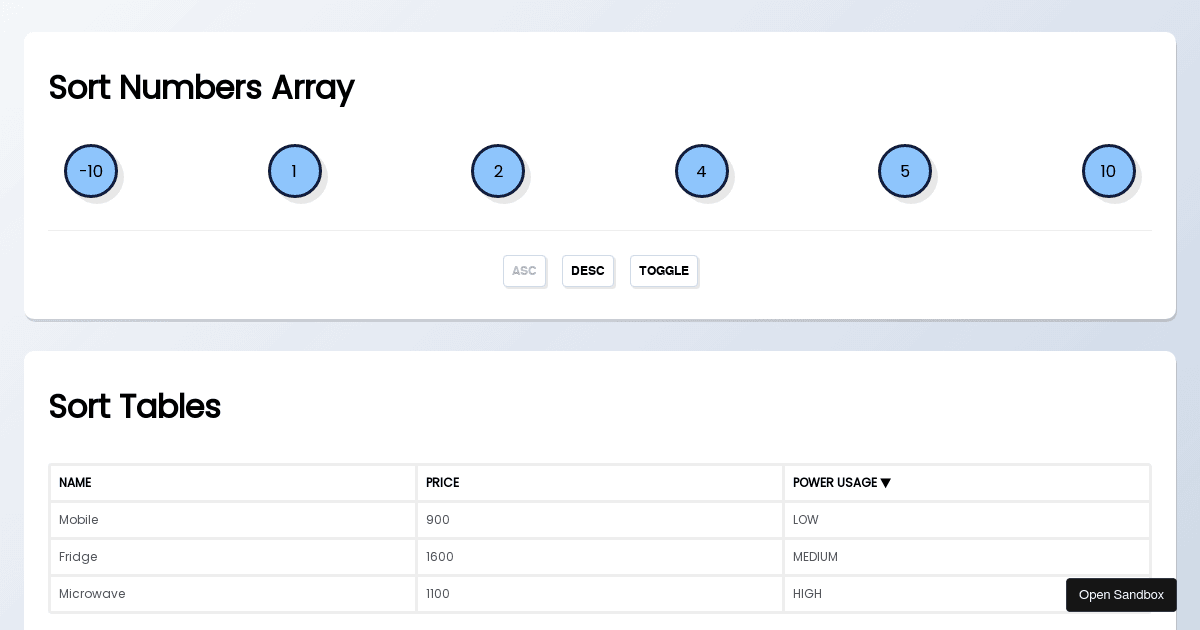This screenshot has height=630, width=1200.
Task: Select the circle labeled 5
Action: 905,171
